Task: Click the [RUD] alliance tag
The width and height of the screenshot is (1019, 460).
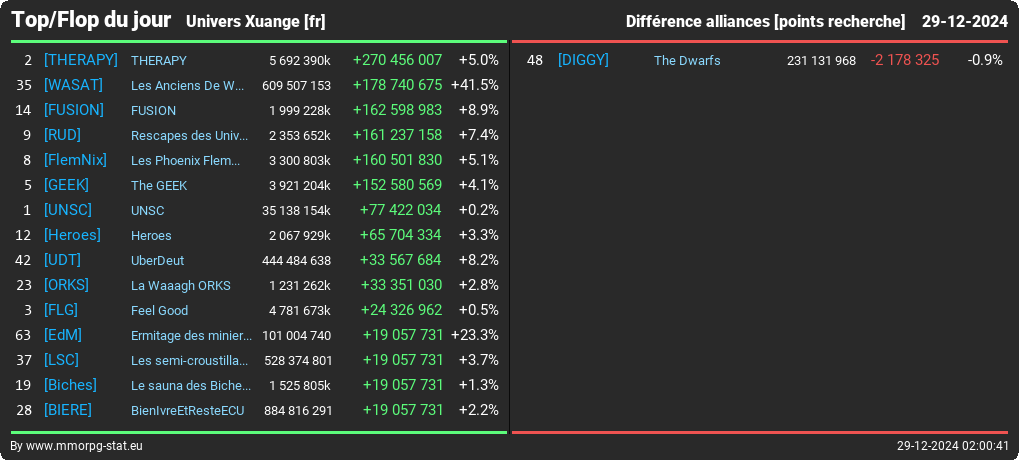Action: (62, 135)
